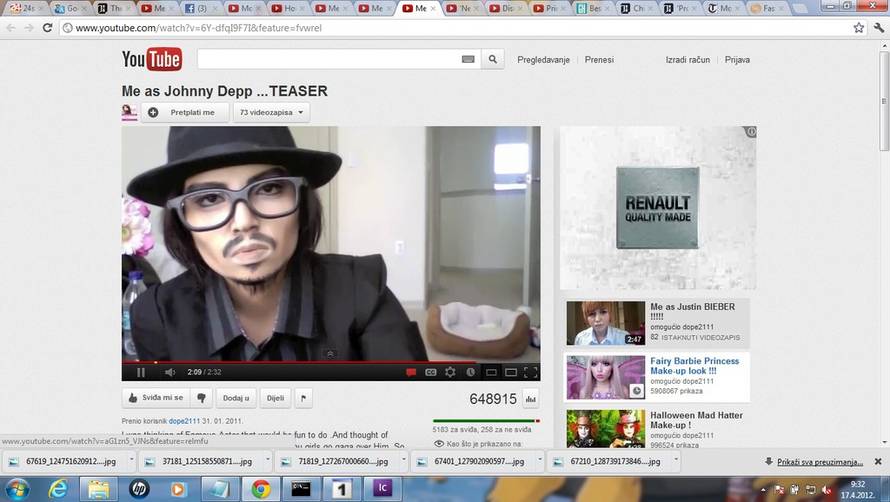Click the thumbs-down dislike button
This screenshot has width=890, height=502.
pyautogui.click(x=202, y=398)
